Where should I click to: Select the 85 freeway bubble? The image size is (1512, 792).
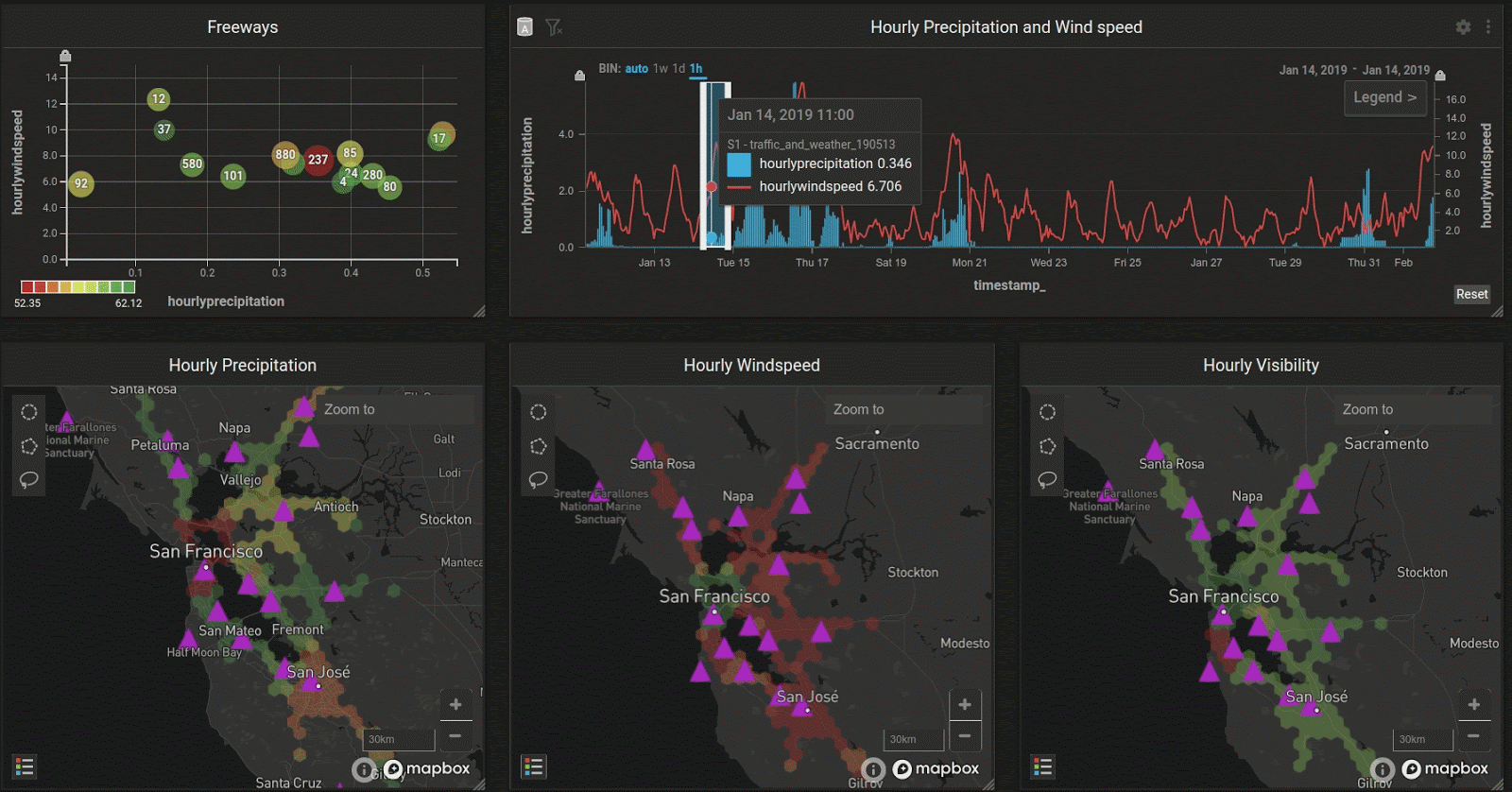coord(350,153)
